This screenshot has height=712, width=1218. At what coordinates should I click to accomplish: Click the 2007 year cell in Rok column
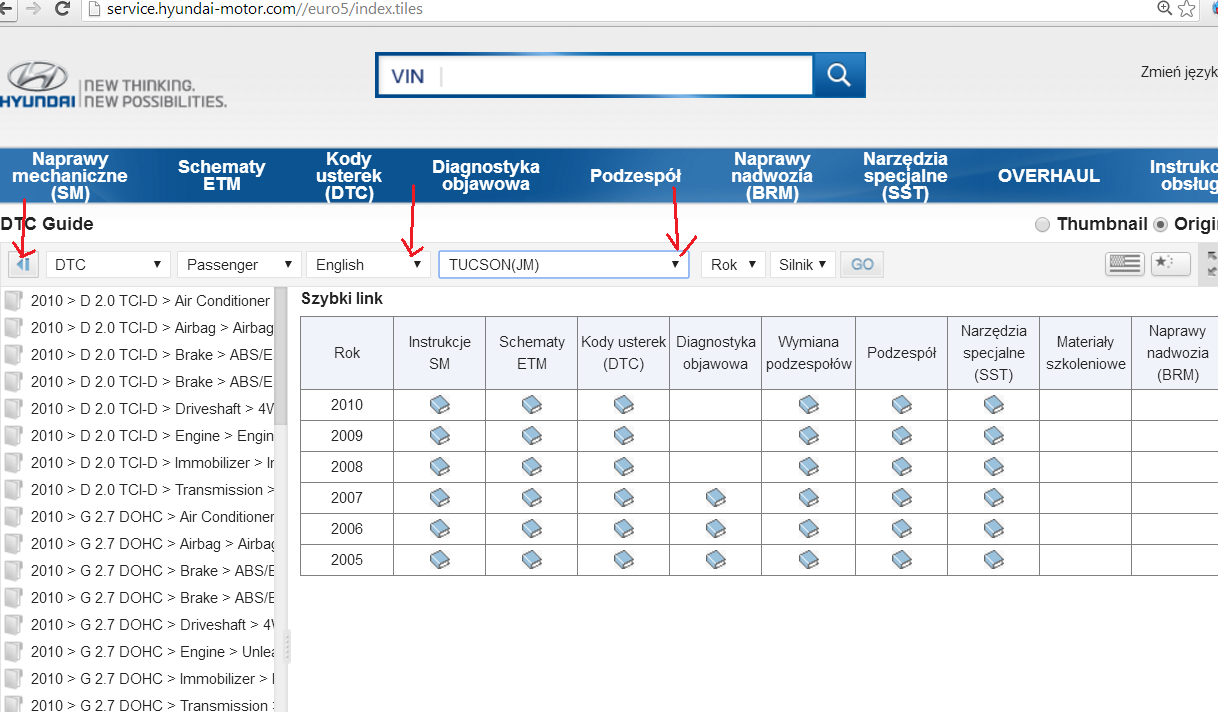click(347, 497)
